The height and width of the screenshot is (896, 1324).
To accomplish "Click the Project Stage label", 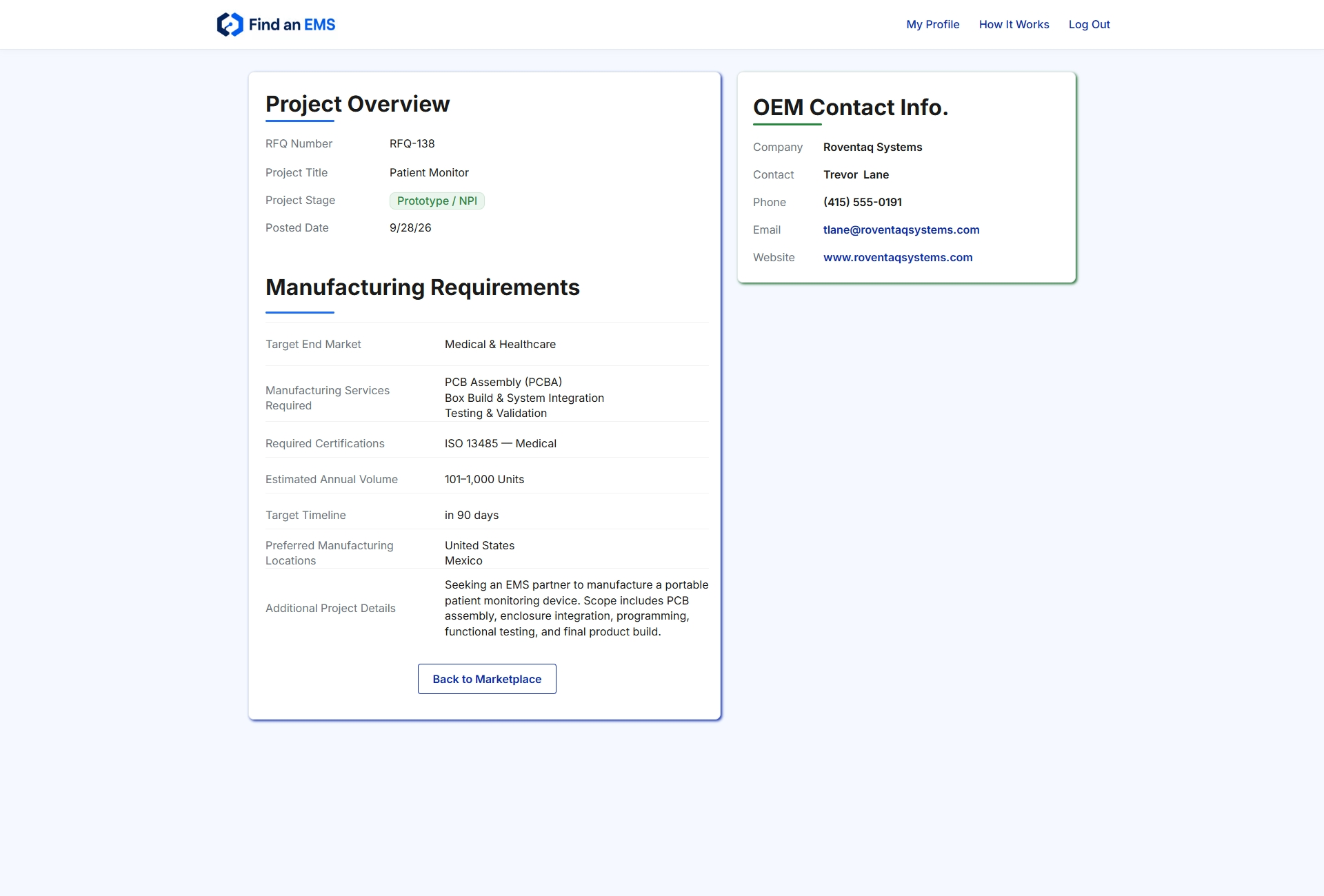I will (300, 200).
